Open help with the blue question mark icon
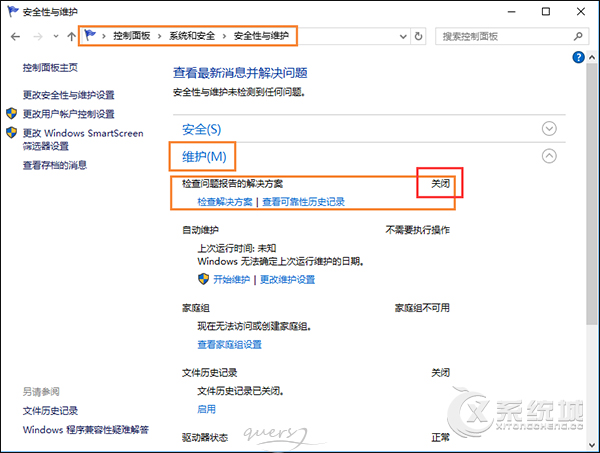The height and width of the screenshot is (453, 600). [x=578, y=57]
